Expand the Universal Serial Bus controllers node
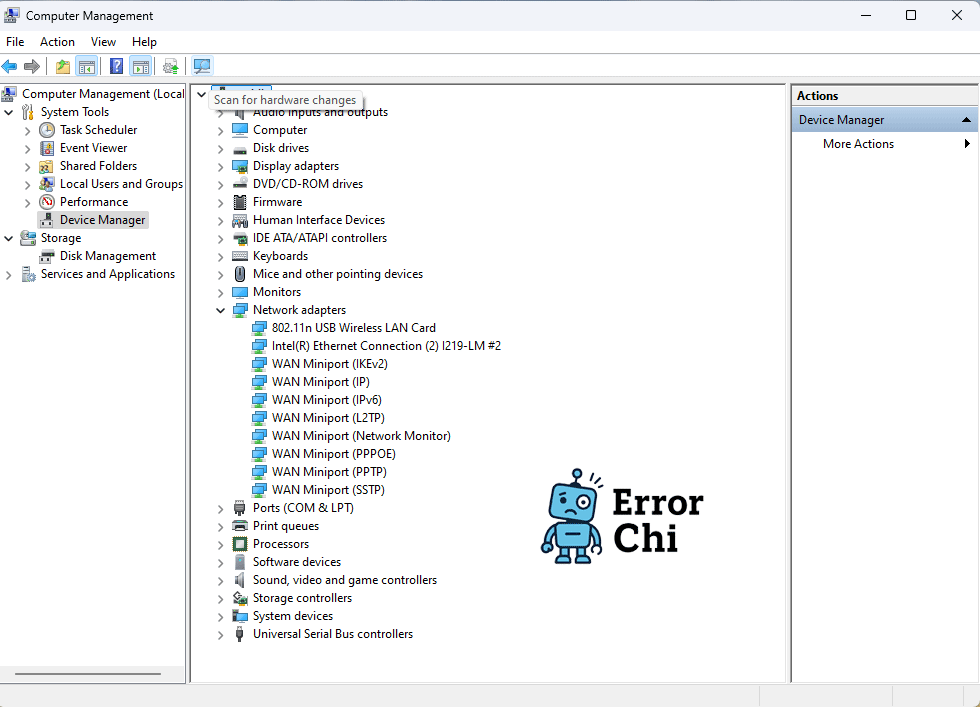 point(221,635)
